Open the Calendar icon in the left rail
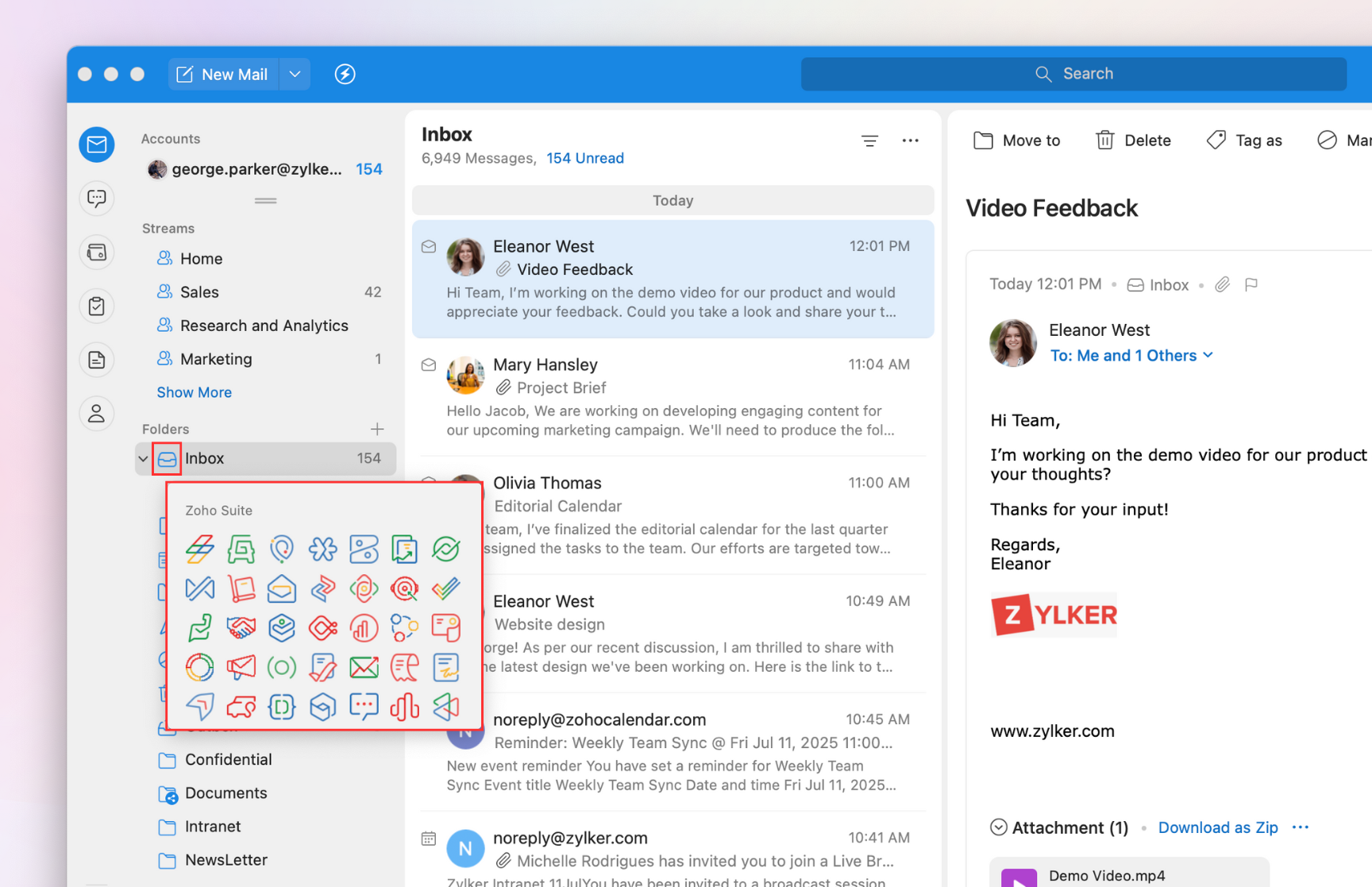 [97, 253]
